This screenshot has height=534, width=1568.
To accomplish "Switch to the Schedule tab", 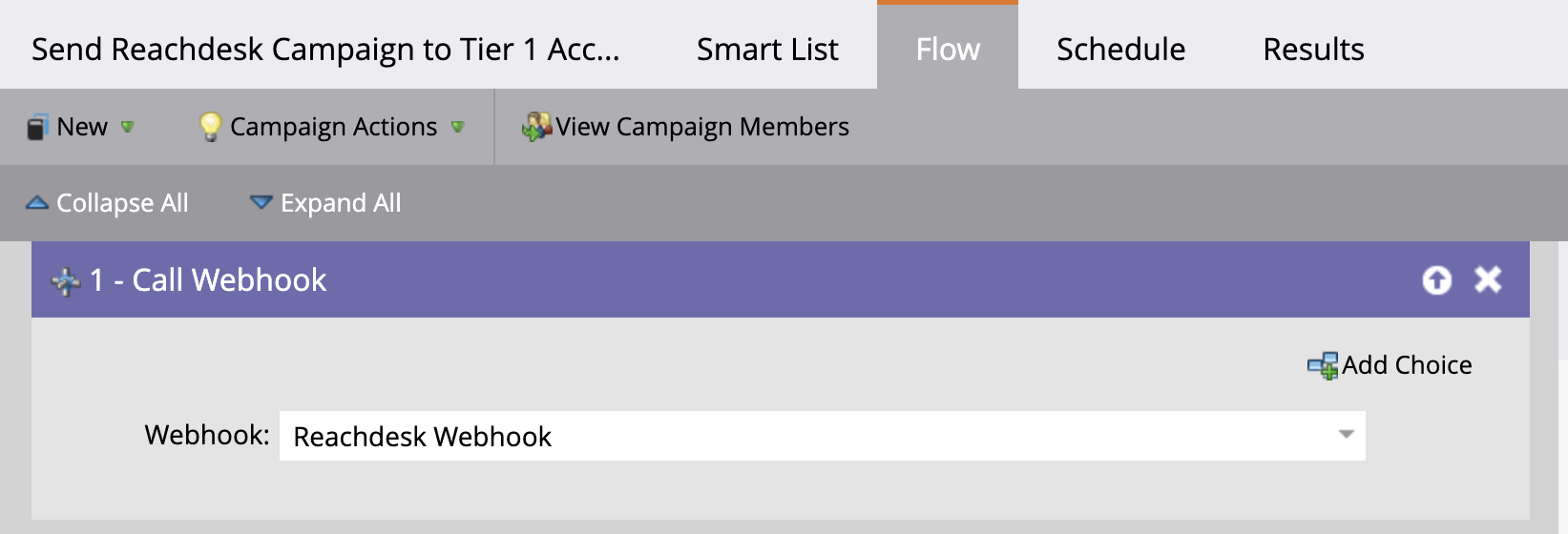I will (1120, 49).
